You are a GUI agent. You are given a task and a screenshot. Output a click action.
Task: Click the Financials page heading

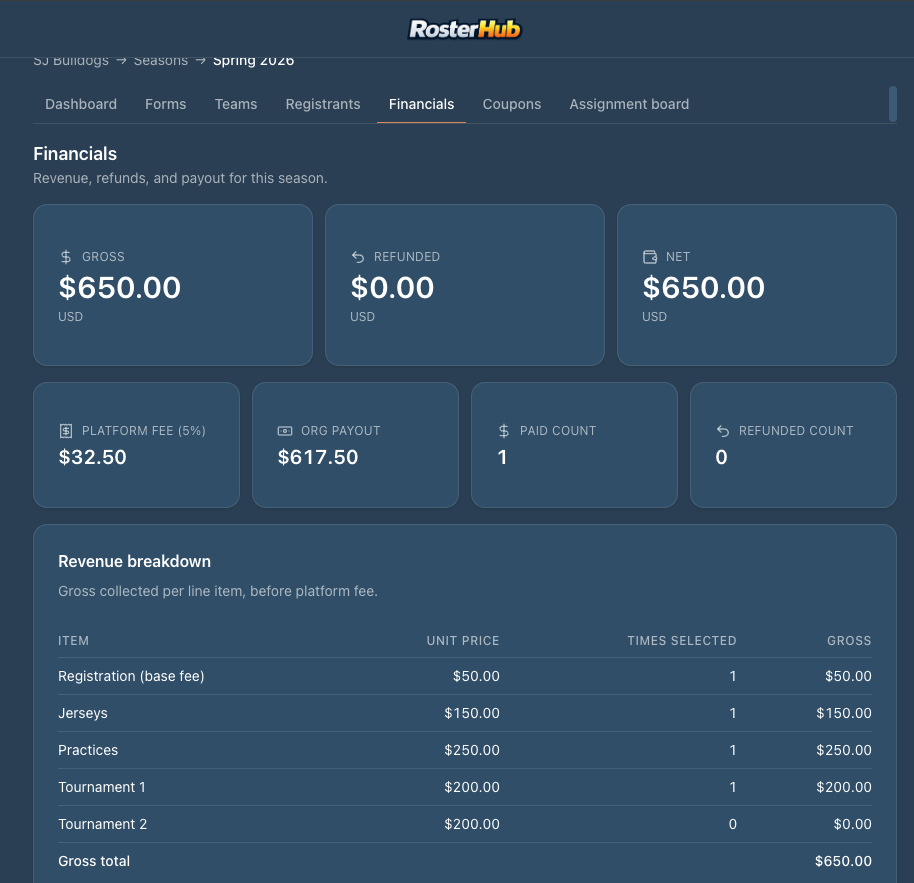75,154
